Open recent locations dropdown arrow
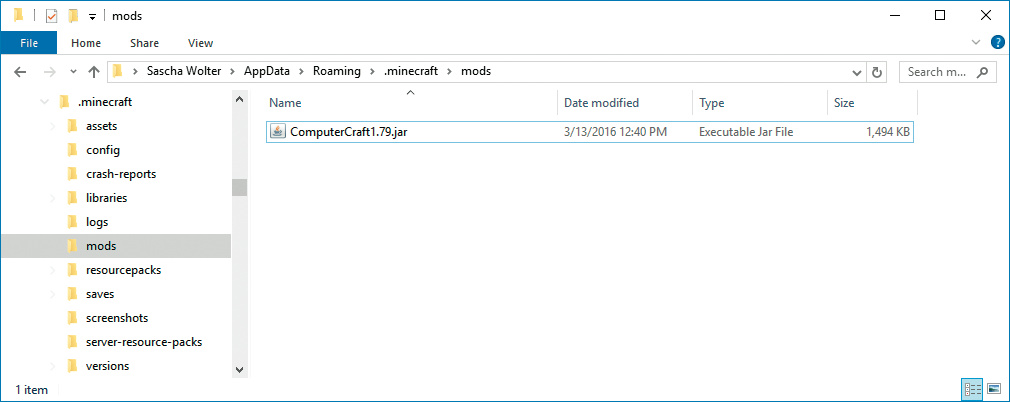 73,72
